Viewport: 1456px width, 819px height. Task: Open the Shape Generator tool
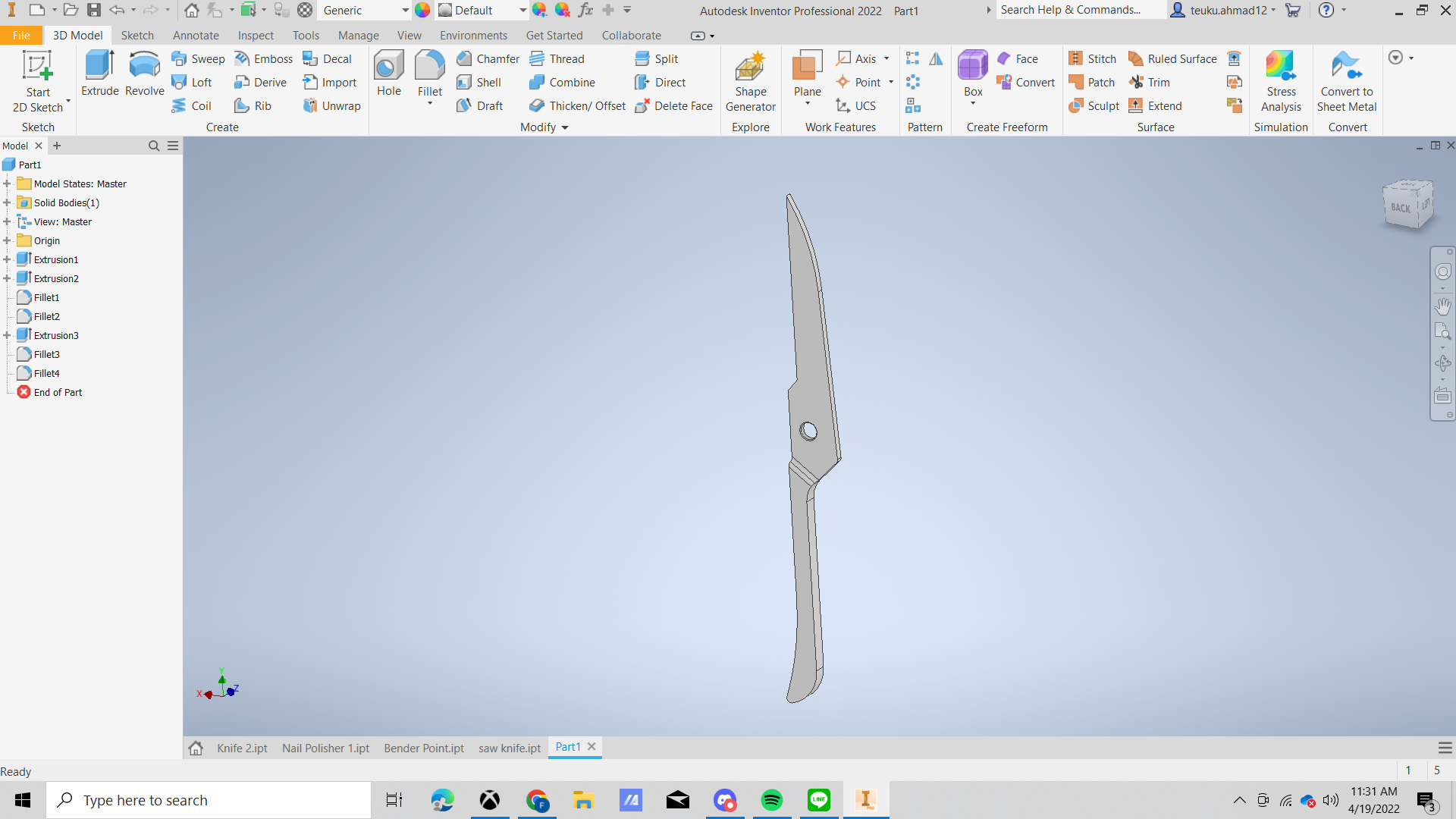tap(750, 82)
